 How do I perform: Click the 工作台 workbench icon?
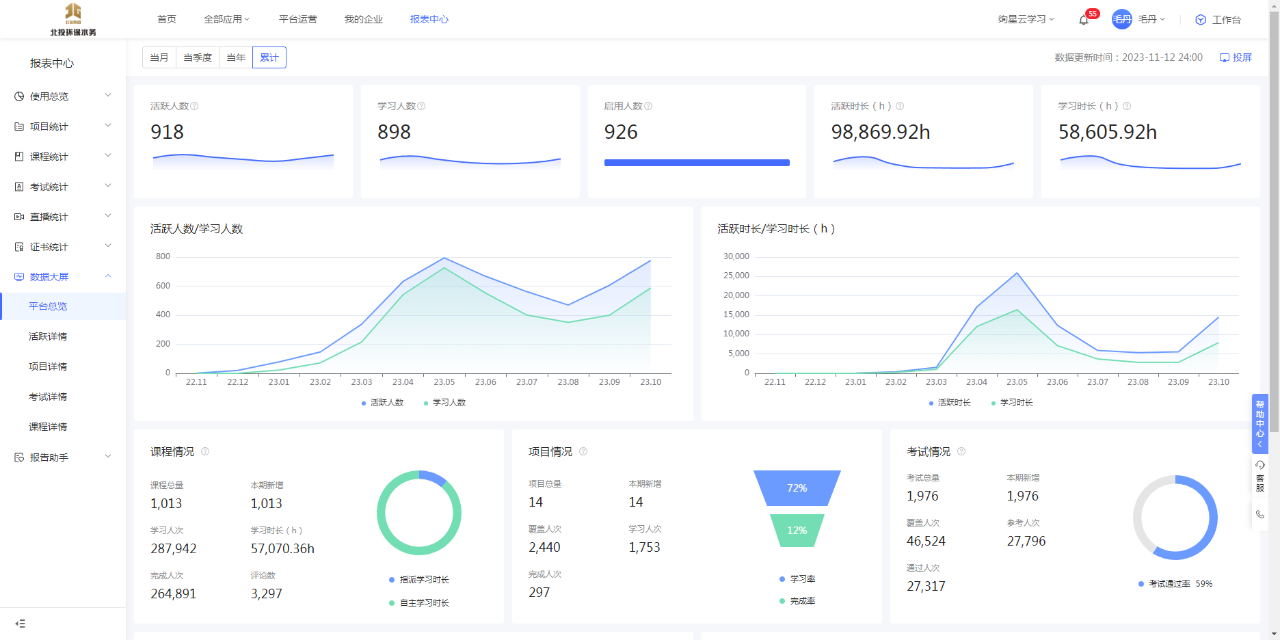pos(1200,19)
